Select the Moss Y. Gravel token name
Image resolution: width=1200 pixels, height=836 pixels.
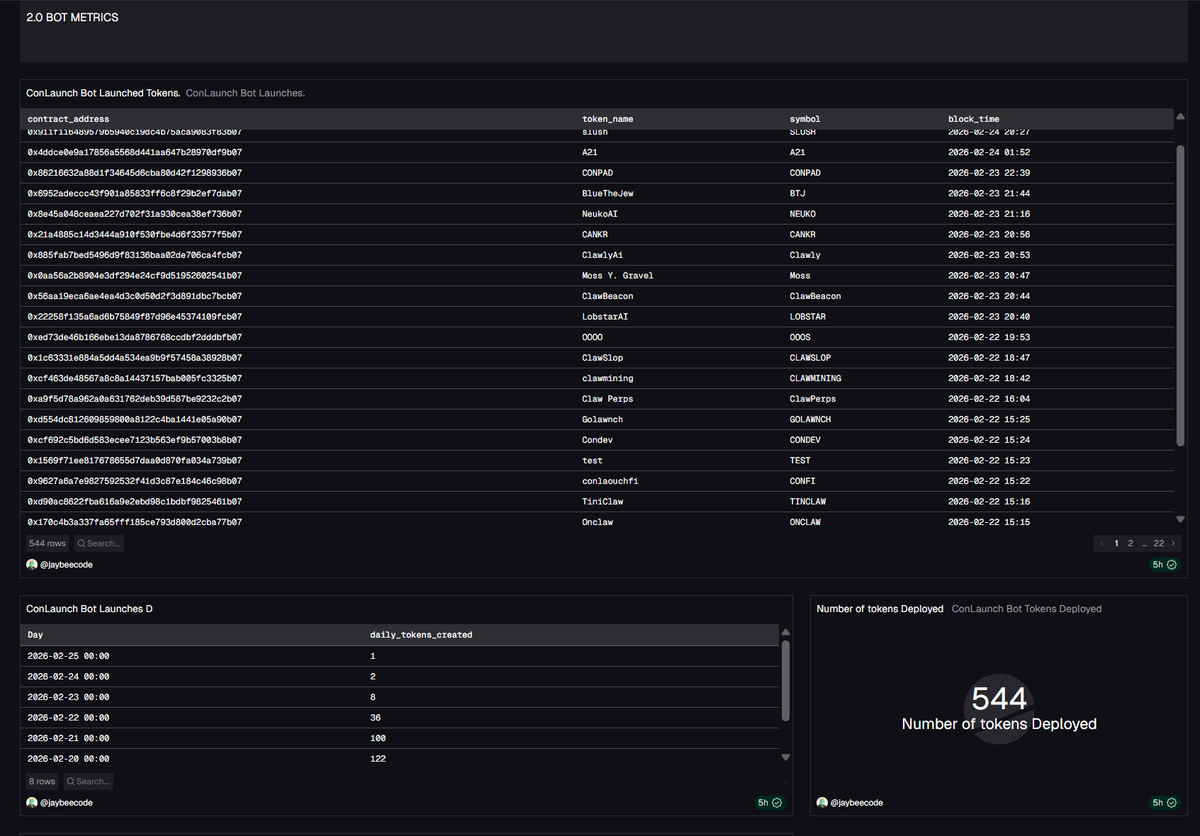click(x=616, y=276)
